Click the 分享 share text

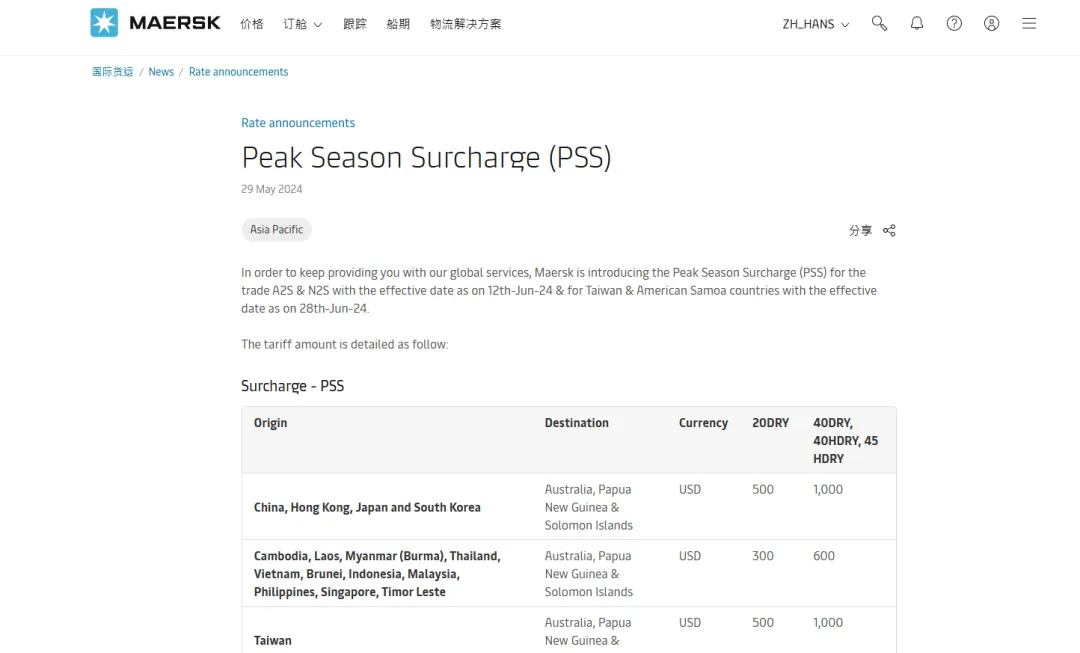click(860, 230)
